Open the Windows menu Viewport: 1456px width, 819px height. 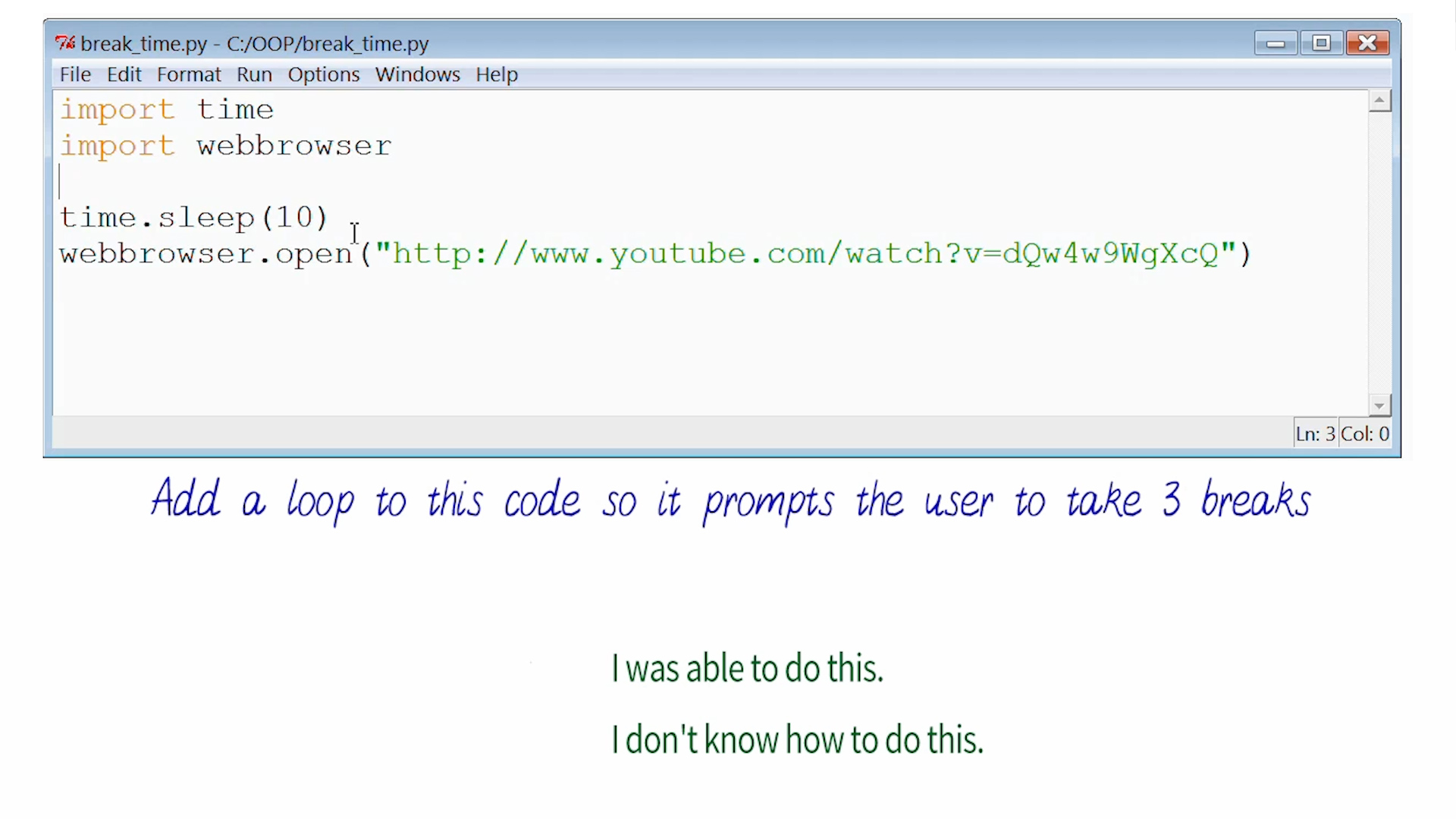[417, 74]
